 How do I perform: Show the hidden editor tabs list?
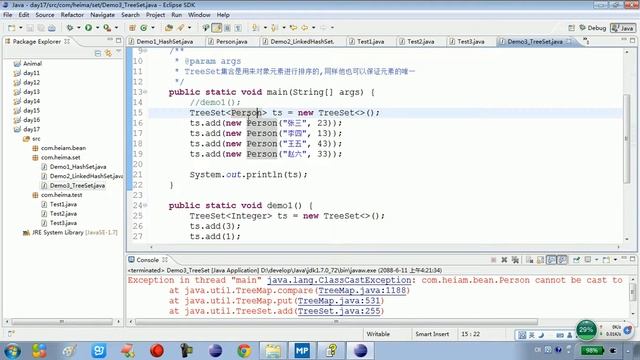click(586, 41)
